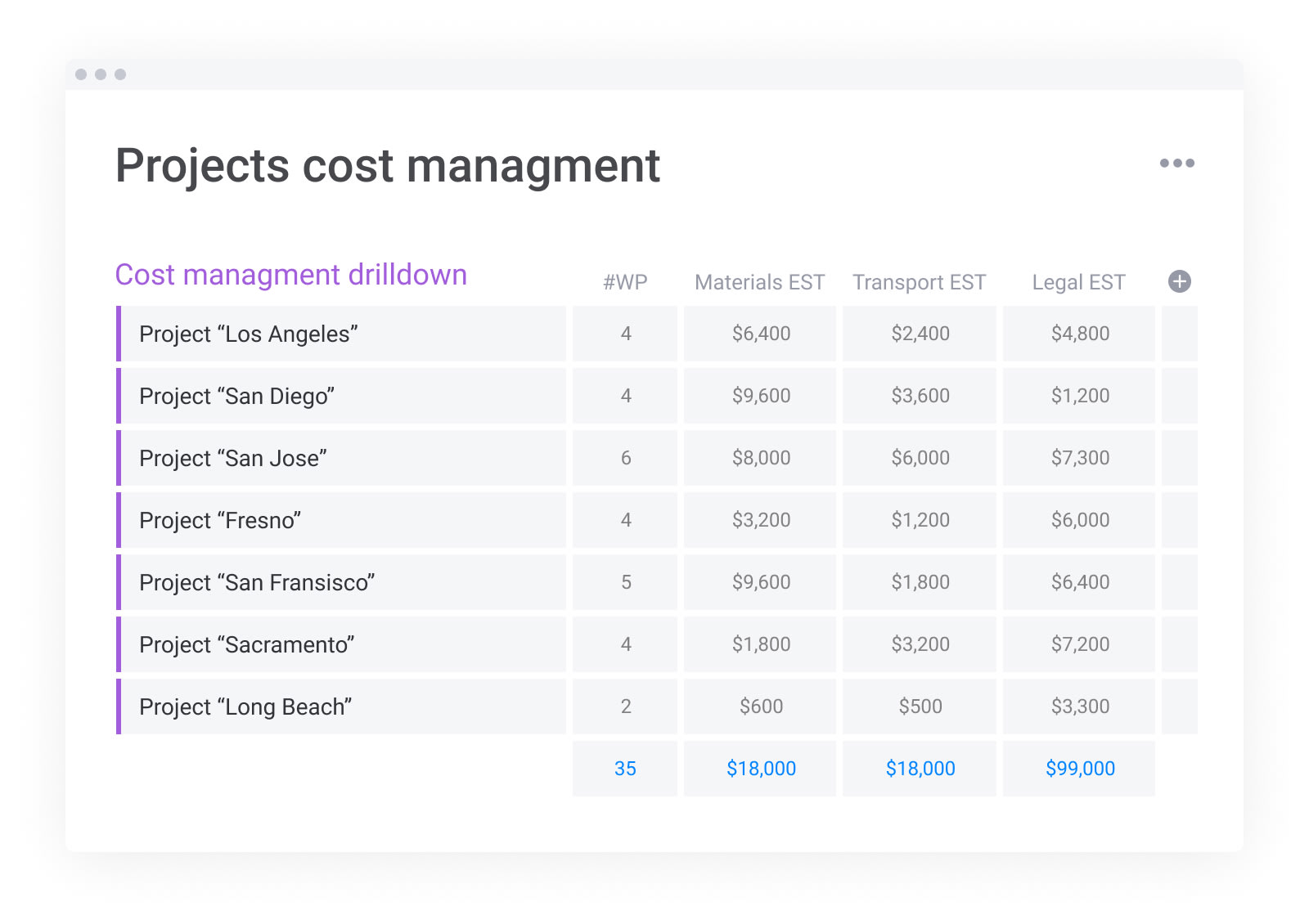Select Los Angeles Transport $2,400 cell

(920, 334)
